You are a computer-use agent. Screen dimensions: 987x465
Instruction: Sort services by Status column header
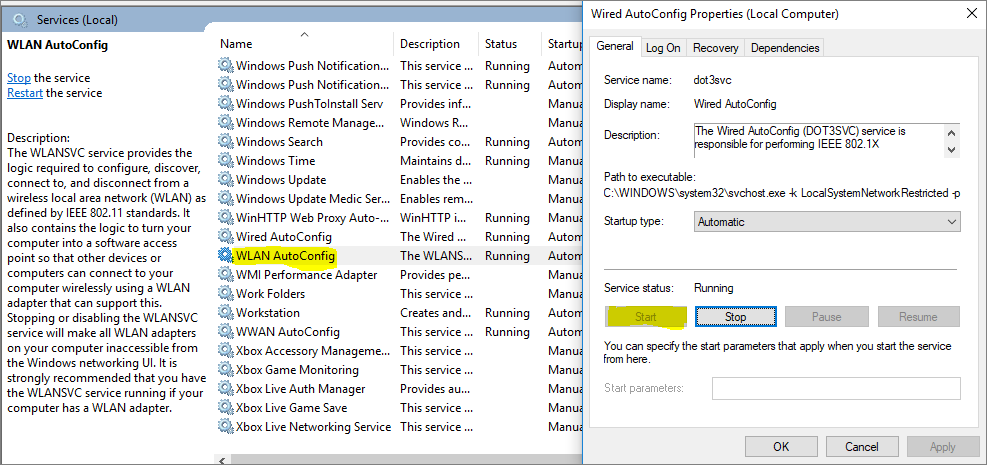[501, 44]
